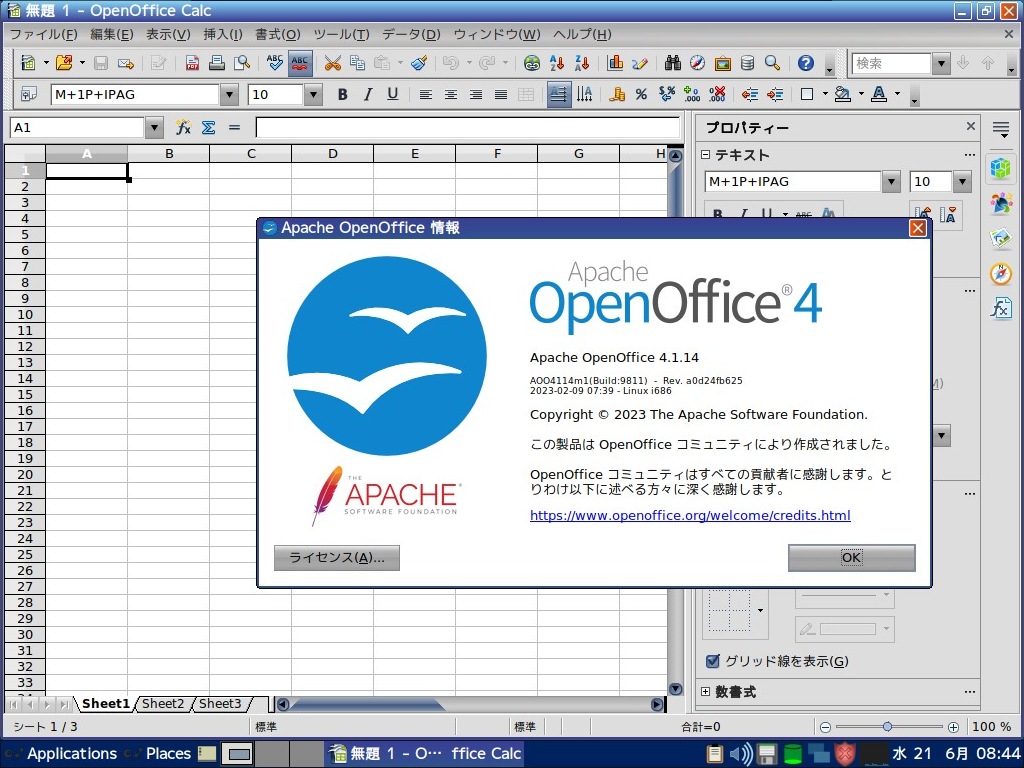This screenshot has height=768, width=1024.
Task: Open the 挿入 menu
Action: point(223,35)
